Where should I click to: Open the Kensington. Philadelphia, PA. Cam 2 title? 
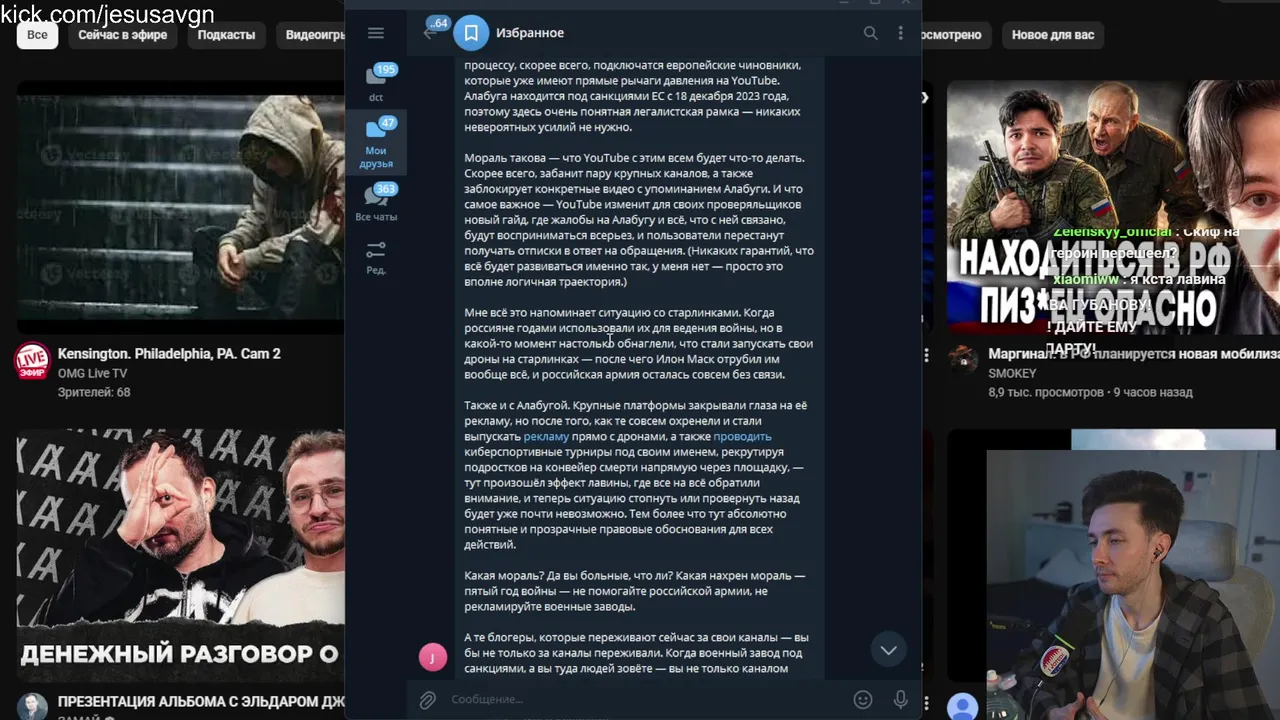pos(169,354)
